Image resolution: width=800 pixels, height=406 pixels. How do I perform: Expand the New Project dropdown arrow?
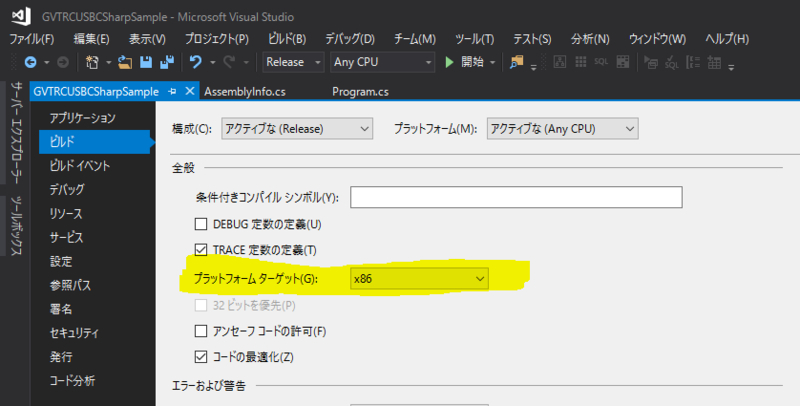tap(108, 63)
